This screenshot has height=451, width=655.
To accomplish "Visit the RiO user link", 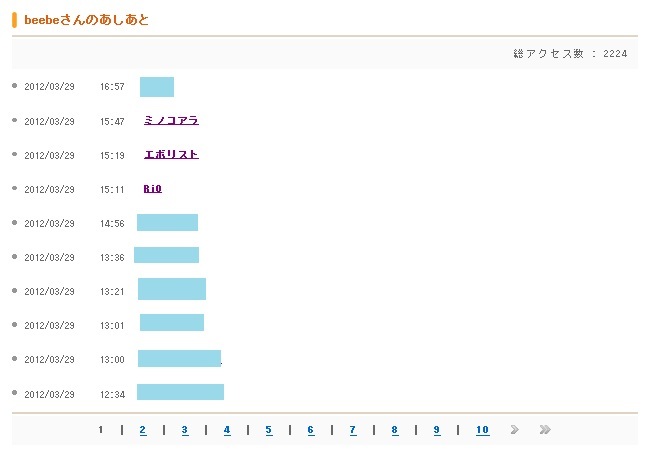I will [x=152, y=188].
